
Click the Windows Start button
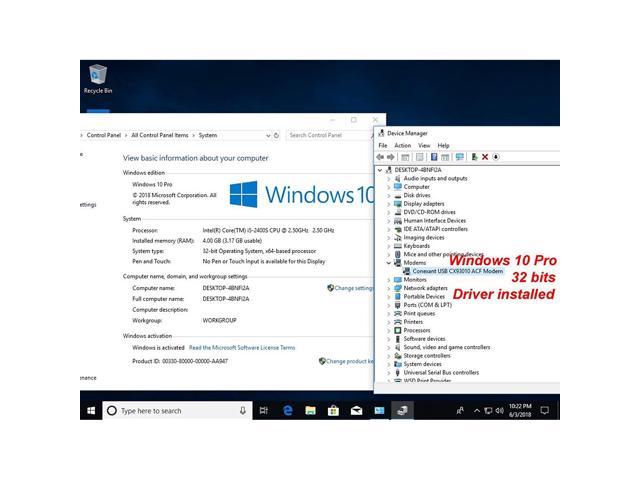pyautogui.click(x=91, y=410)
